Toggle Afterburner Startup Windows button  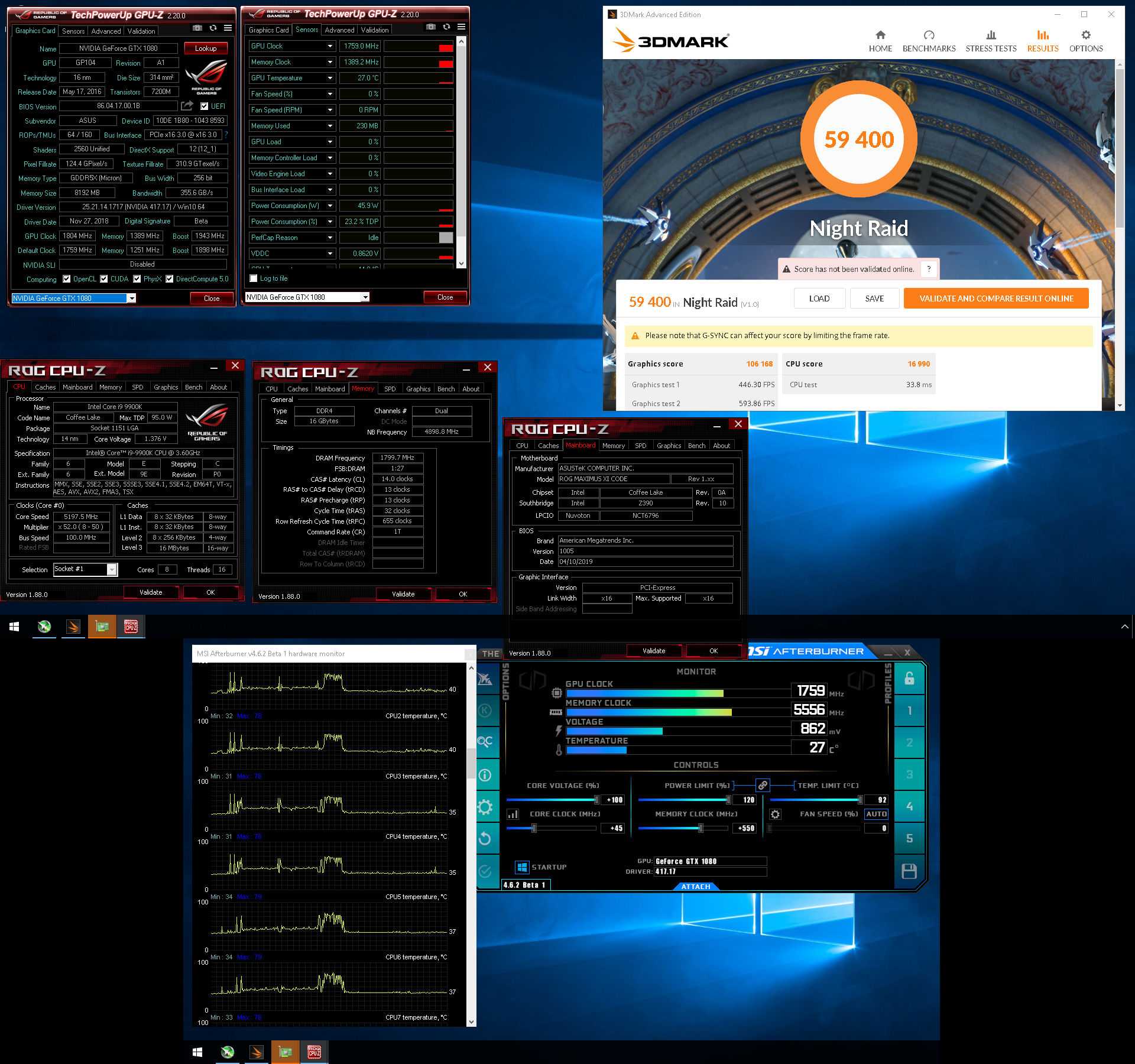pos(522,867)
